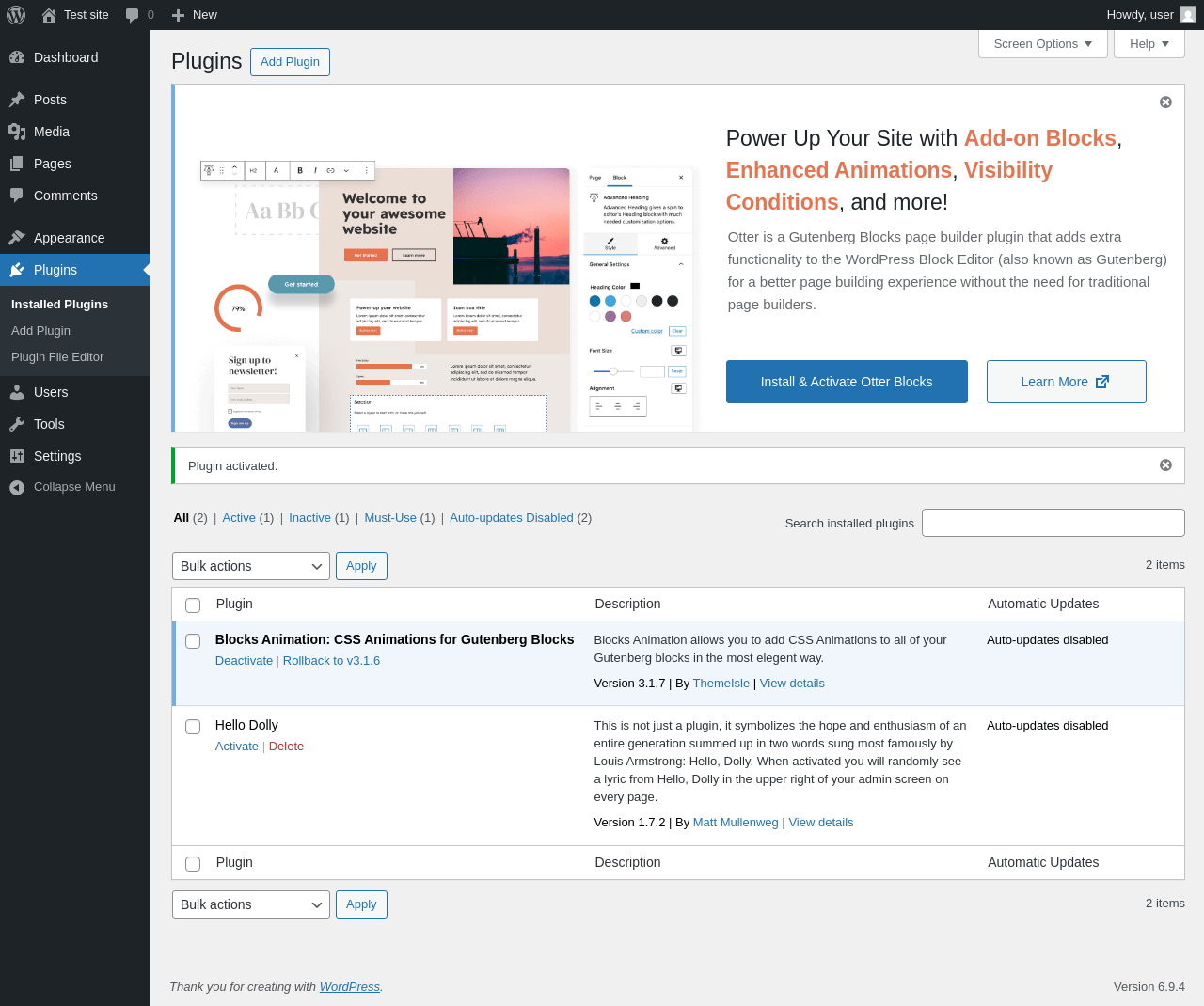Expand the Help tab
Screen dimensions: 1204x1006
(1149, 44)
